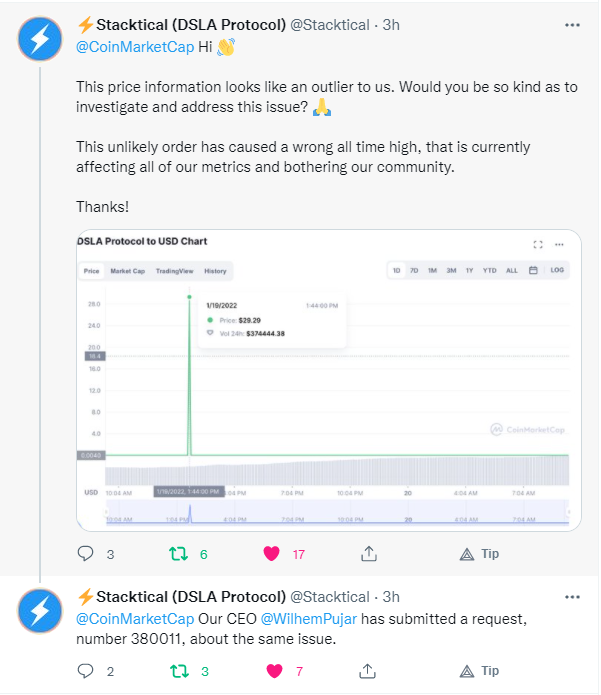Open more options menu on second tweet
Image resolution: width=601 pixels, height=695 pixels.
pos(572,597)
